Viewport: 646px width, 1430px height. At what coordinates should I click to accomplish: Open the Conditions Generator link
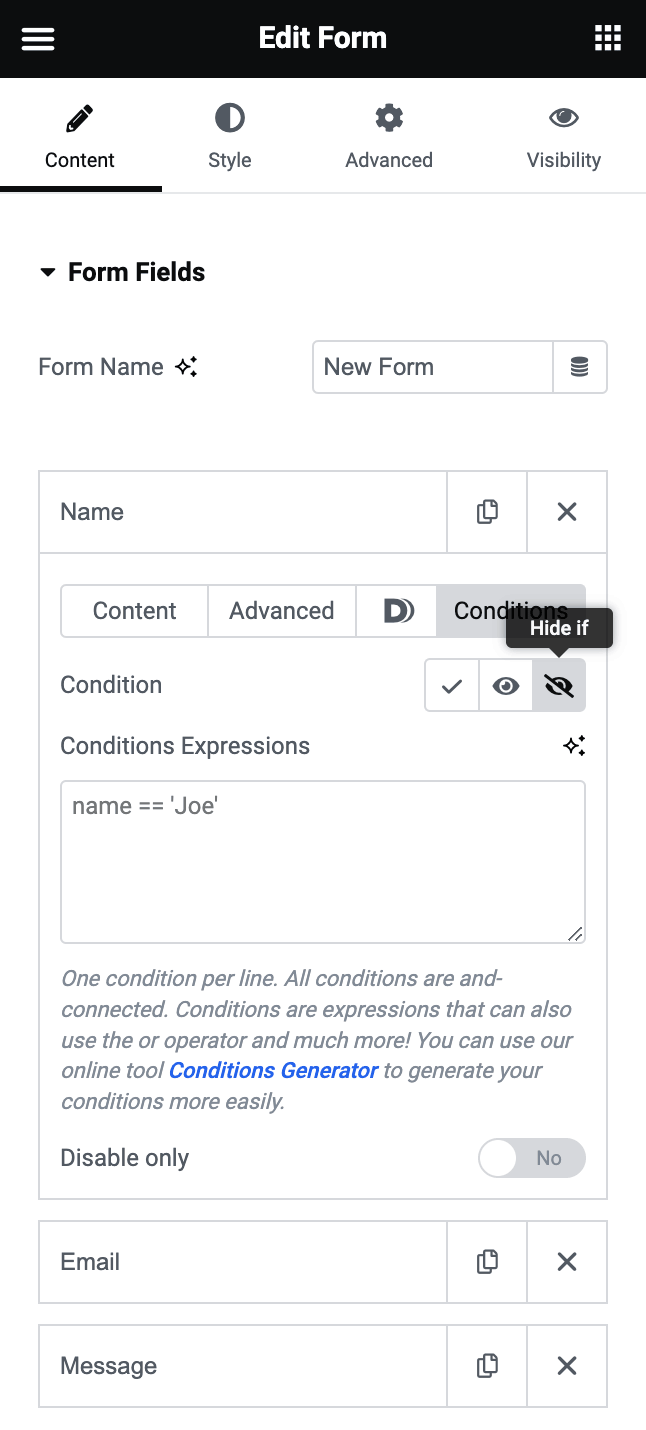[273, 1071]
